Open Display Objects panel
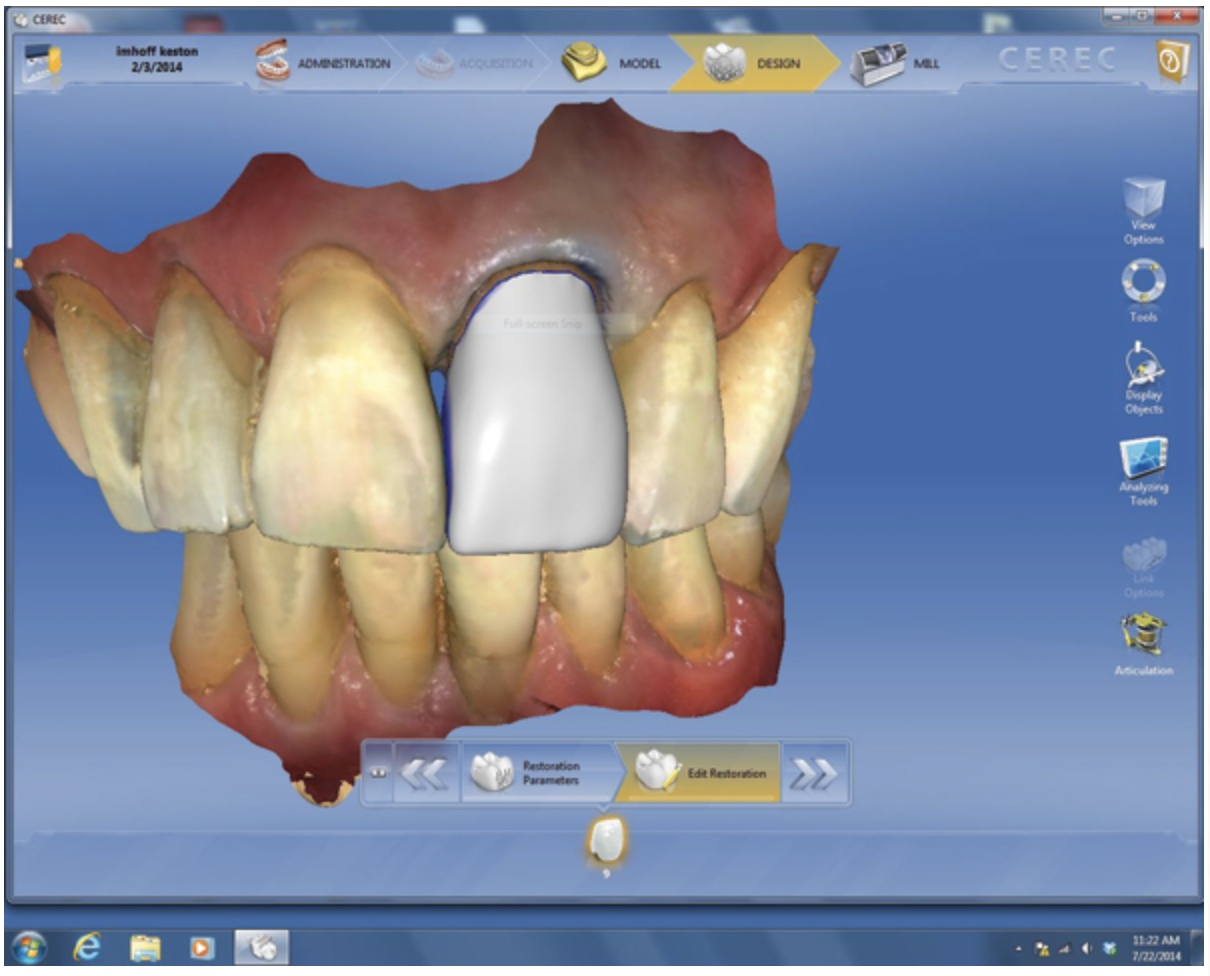The height and width of the screenshot is (976, 1210). click(x=1143, y=378)
